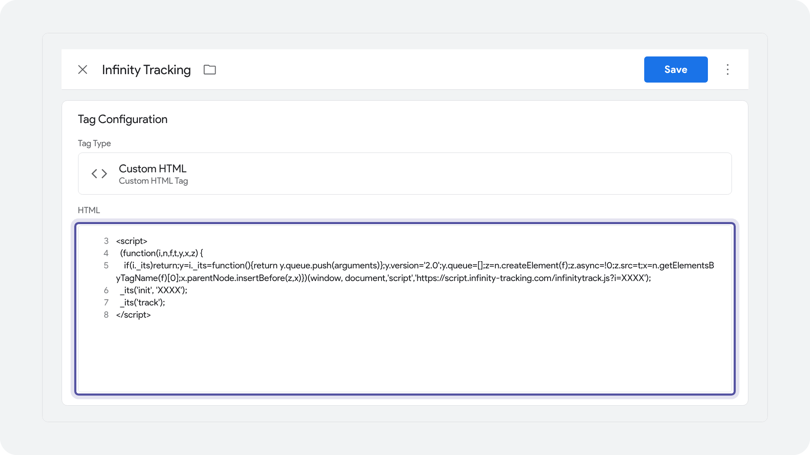
Task: Click into the HTML code editor
Action: [404, 309]
